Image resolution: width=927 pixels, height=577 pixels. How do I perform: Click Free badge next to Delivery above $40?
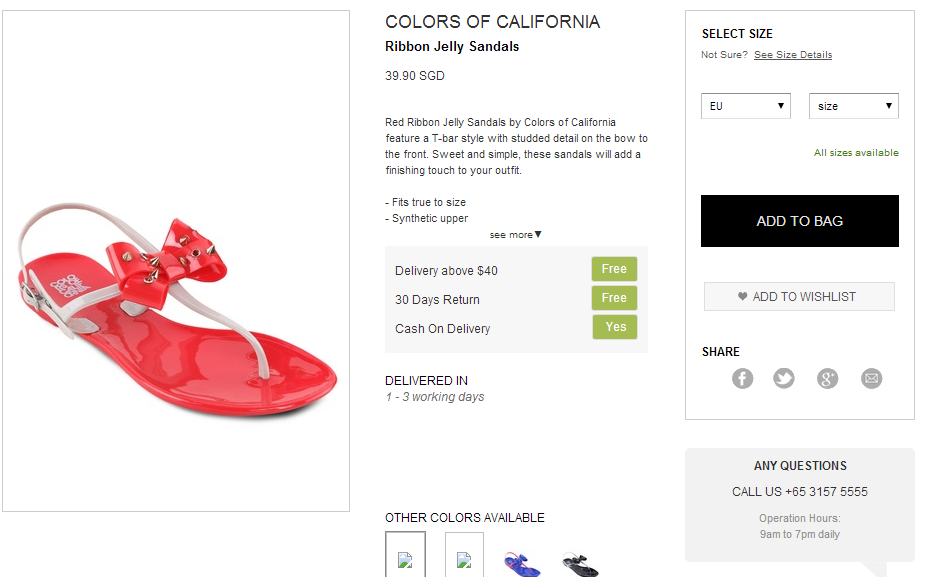coord(614,269)
